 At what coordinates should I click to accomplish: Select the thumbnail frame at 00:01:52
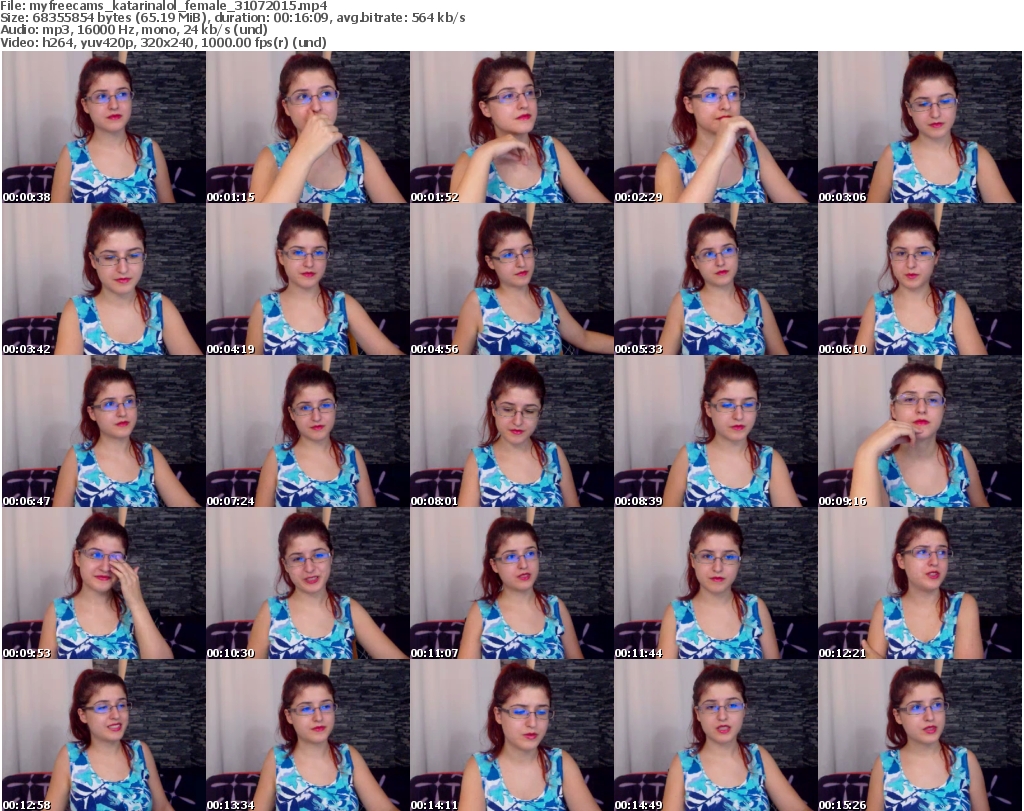[x=511, y=127]
